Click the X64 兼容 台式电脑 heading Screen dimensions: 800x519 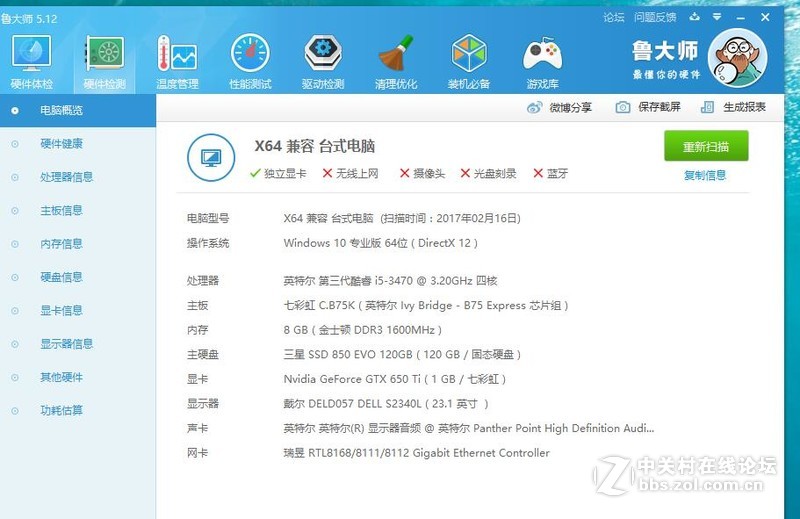[315, 146]
